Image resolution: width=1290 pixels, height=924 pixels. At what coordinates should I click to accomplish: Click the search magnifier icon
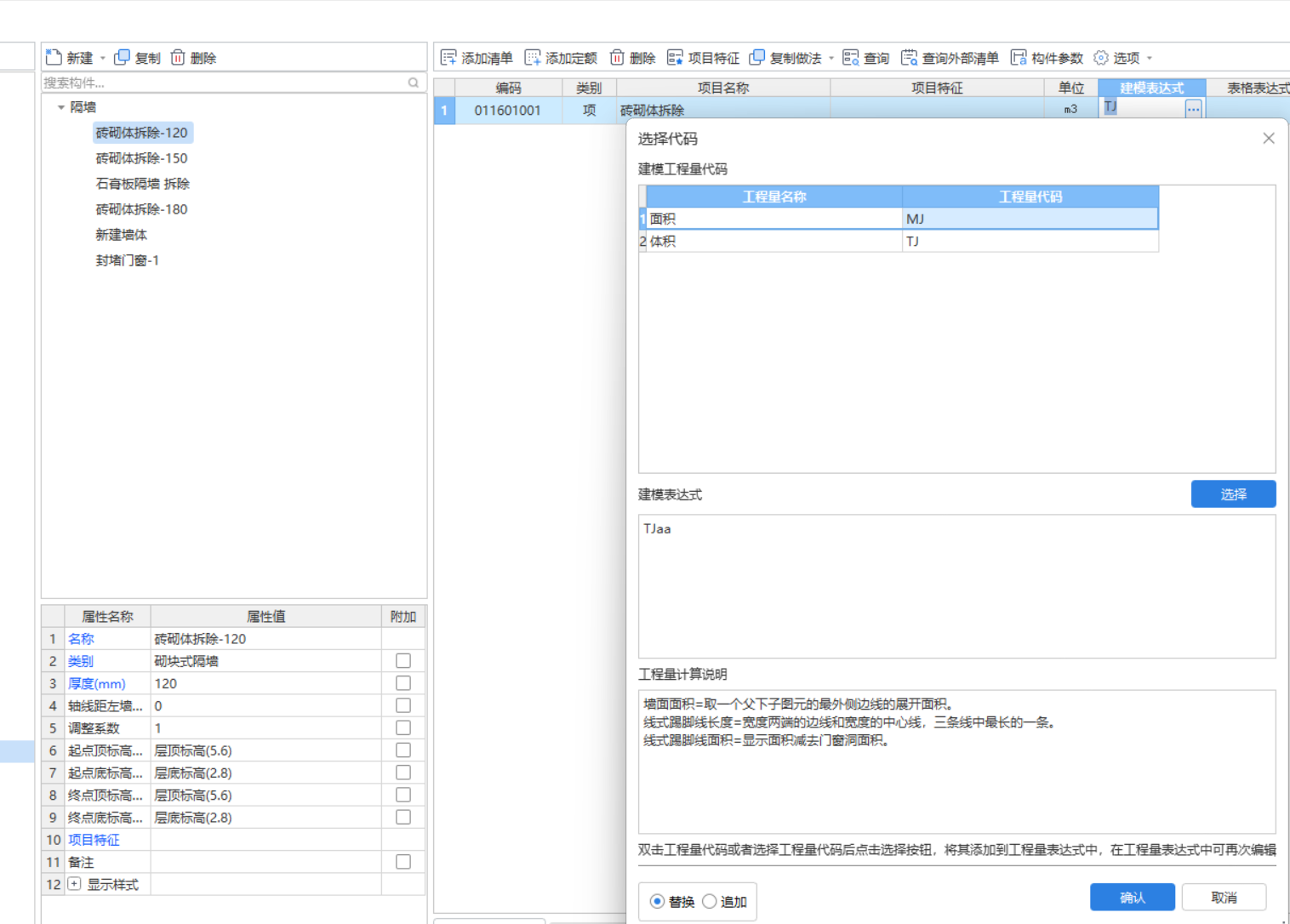[x=414, y=83]
